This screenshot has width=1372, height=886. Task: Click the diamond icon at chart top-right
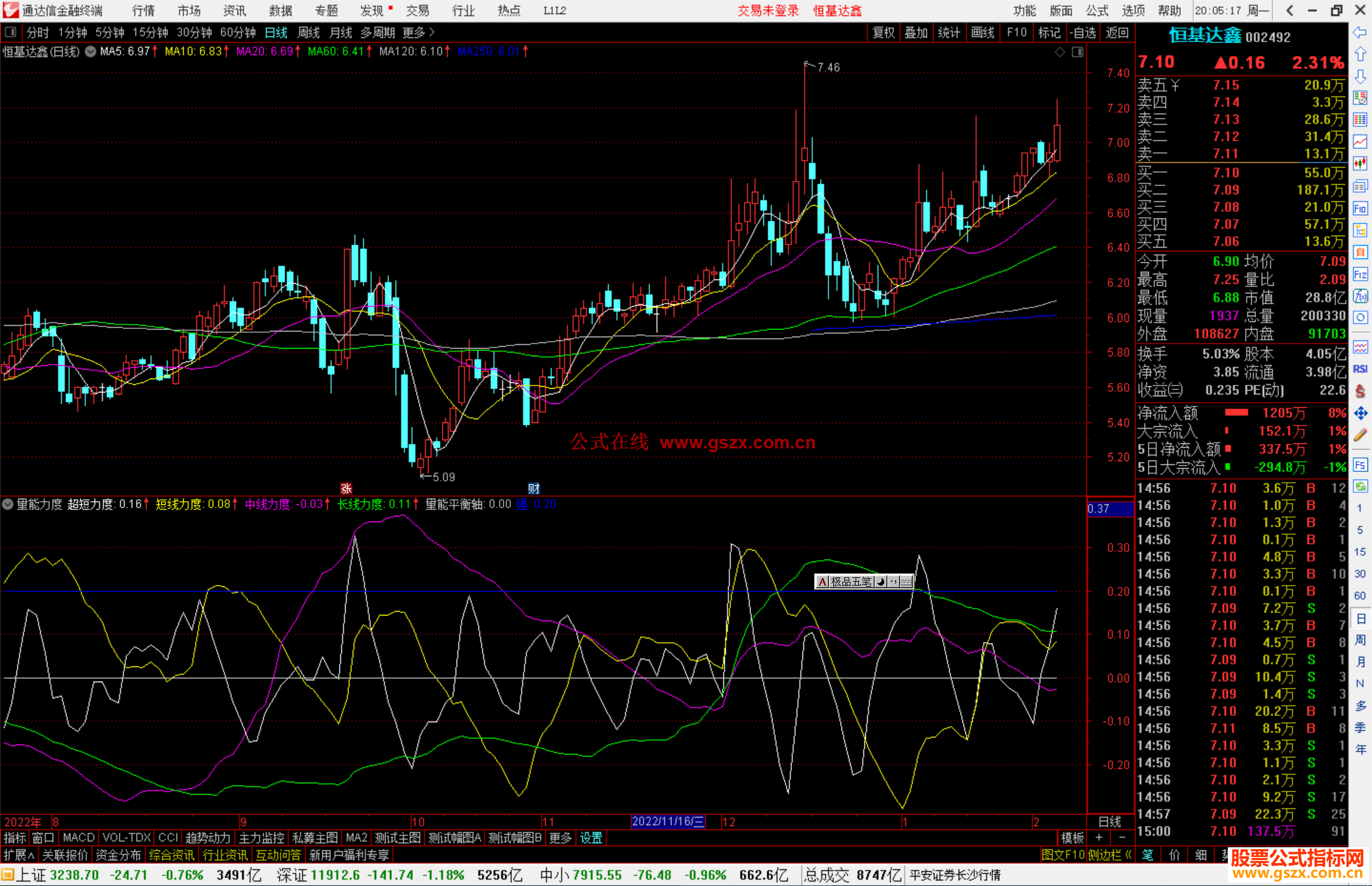click(x=1059, y=52)
